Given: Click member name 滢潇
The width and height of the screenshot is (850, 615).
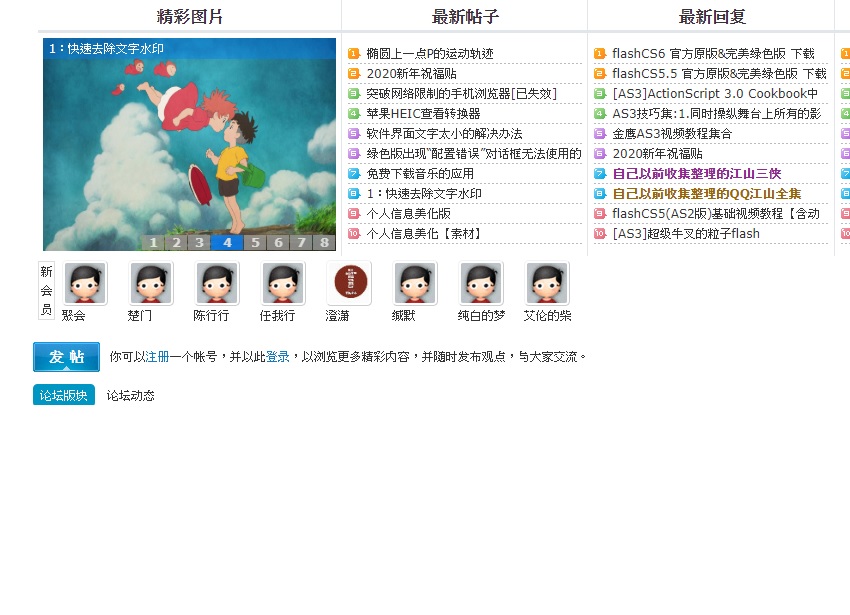Looking at the screenshot, I should 337,316.
